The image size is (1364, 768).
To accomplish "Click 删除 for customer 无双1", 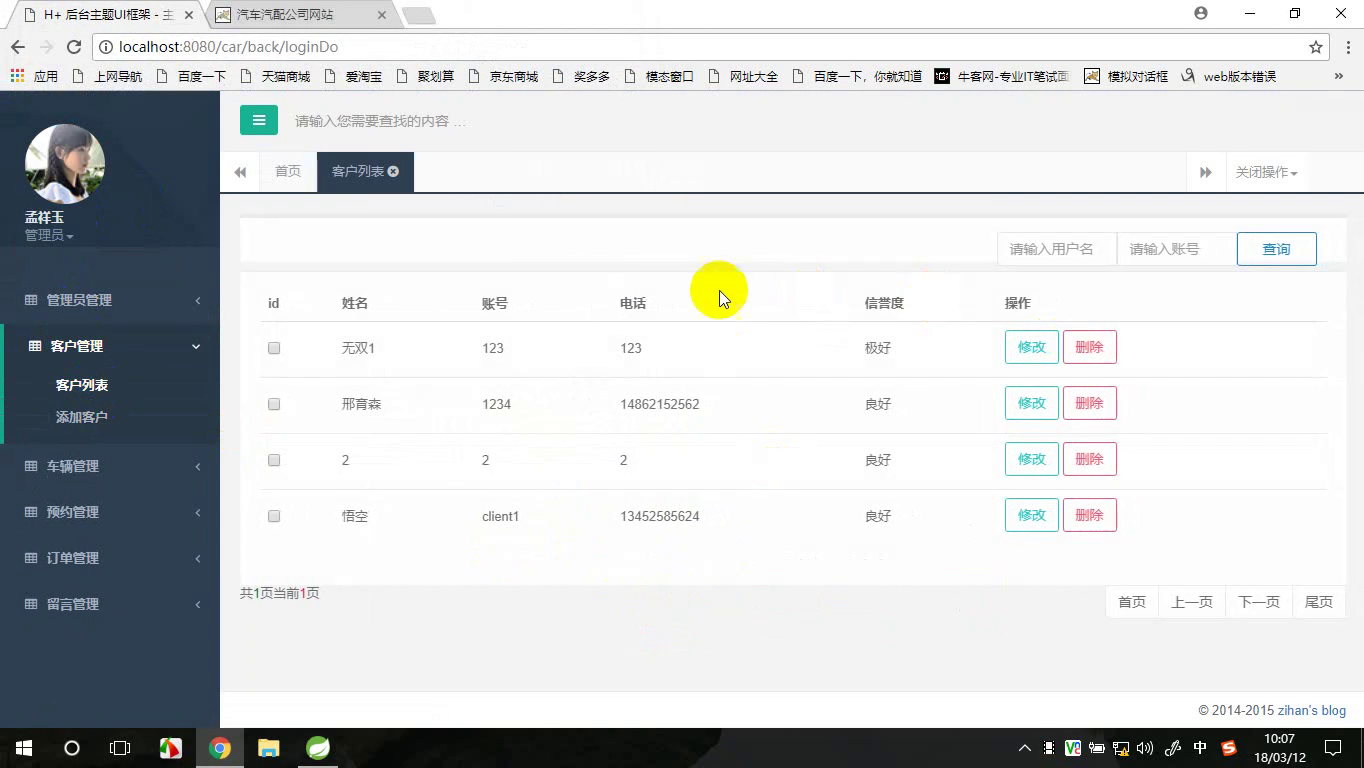I will 1089,347.
